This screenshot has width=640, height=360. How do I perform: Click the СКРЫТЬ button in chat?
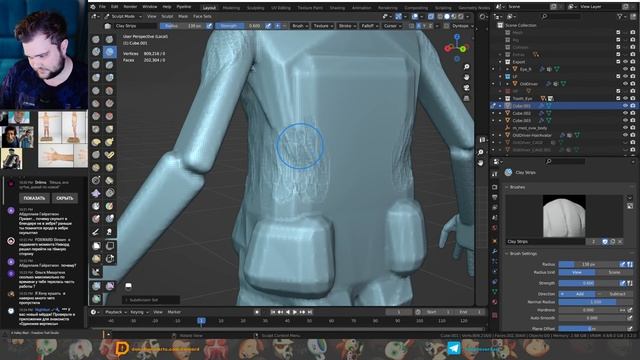(64, 198)
